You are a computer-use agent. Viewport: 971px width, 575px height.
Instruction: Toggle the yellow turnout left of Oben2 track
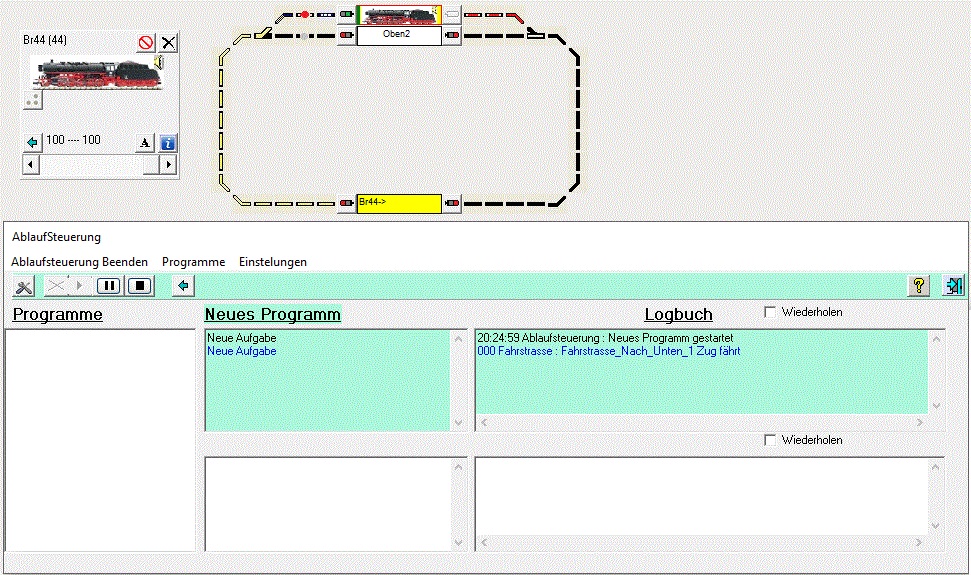[x=264, y=33]
